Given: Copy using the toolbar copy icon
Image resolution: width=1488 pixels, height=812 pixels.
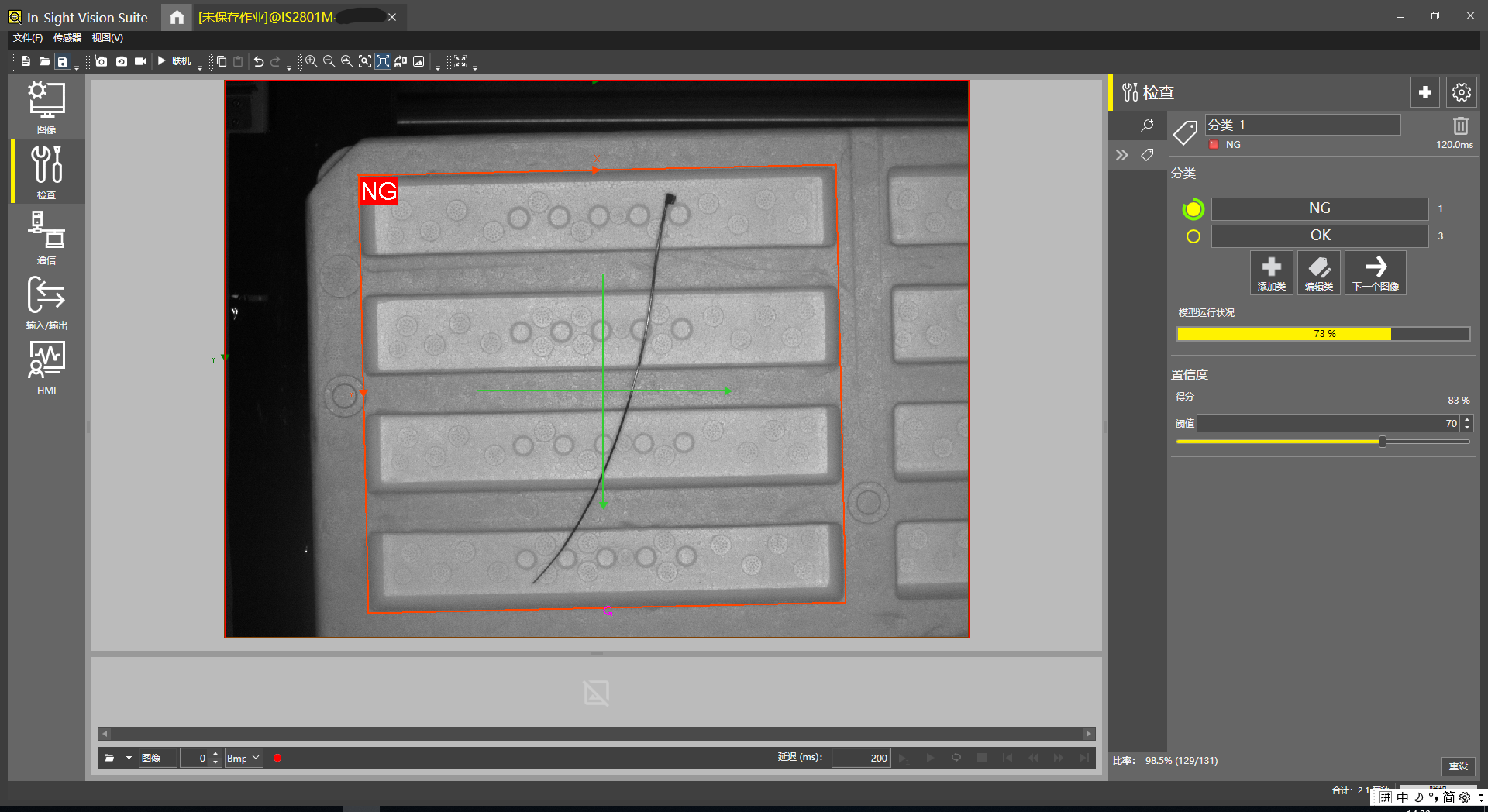Looking at the screenshot, I should click(222, 61).
